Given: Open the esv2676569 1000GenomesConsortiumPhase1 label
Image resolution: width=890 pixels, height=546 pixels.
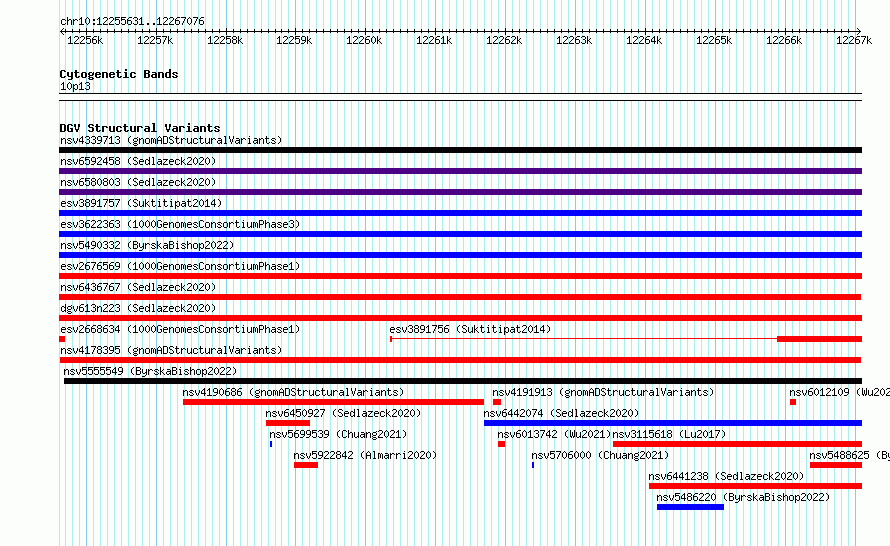Looking at the screenshot, I should tap(180, 266).
